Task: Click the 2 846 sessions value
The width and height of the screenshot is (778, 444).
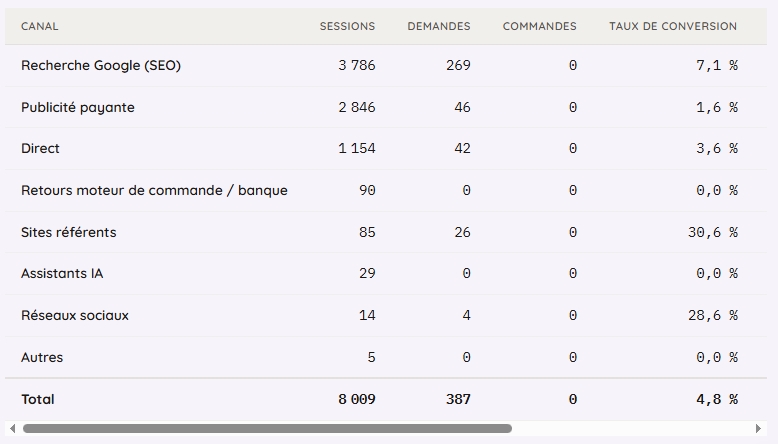Action: tap(357, 108)
